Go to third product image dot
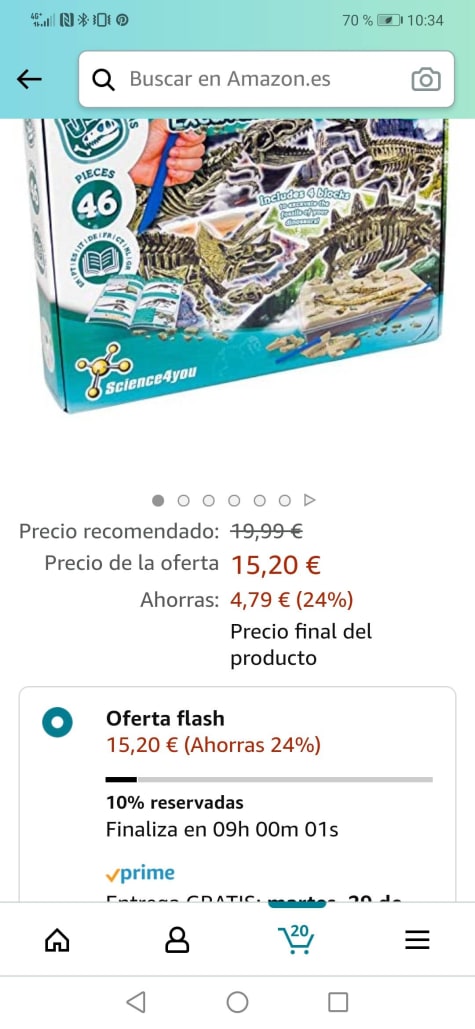The height and width of the screenshot is (1029, 475). [209, 501]
